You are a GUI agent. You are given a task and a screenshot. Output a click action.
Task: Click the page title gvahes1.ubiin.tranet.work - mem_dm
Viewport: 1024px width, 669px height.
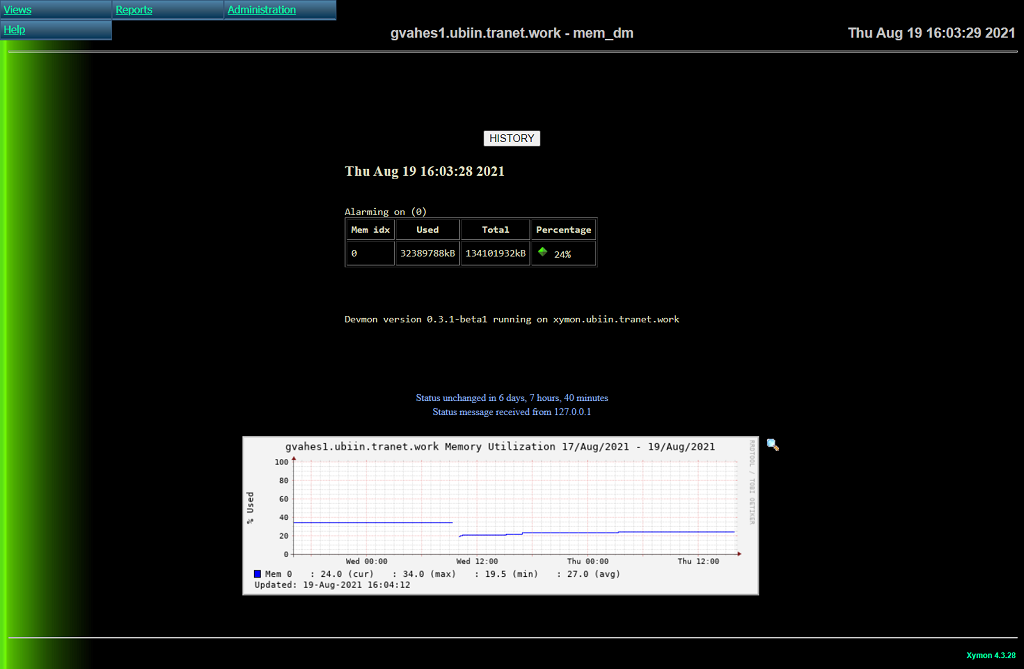tap(511, 33)
